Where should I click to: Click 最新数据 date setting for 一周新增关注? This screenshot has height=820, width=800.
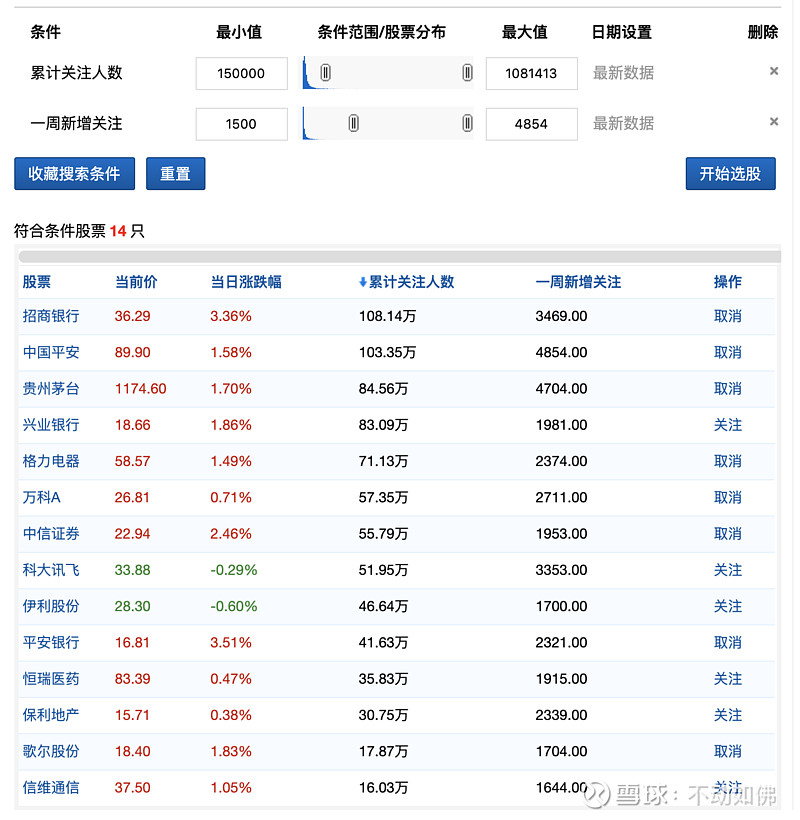point(623,123)
